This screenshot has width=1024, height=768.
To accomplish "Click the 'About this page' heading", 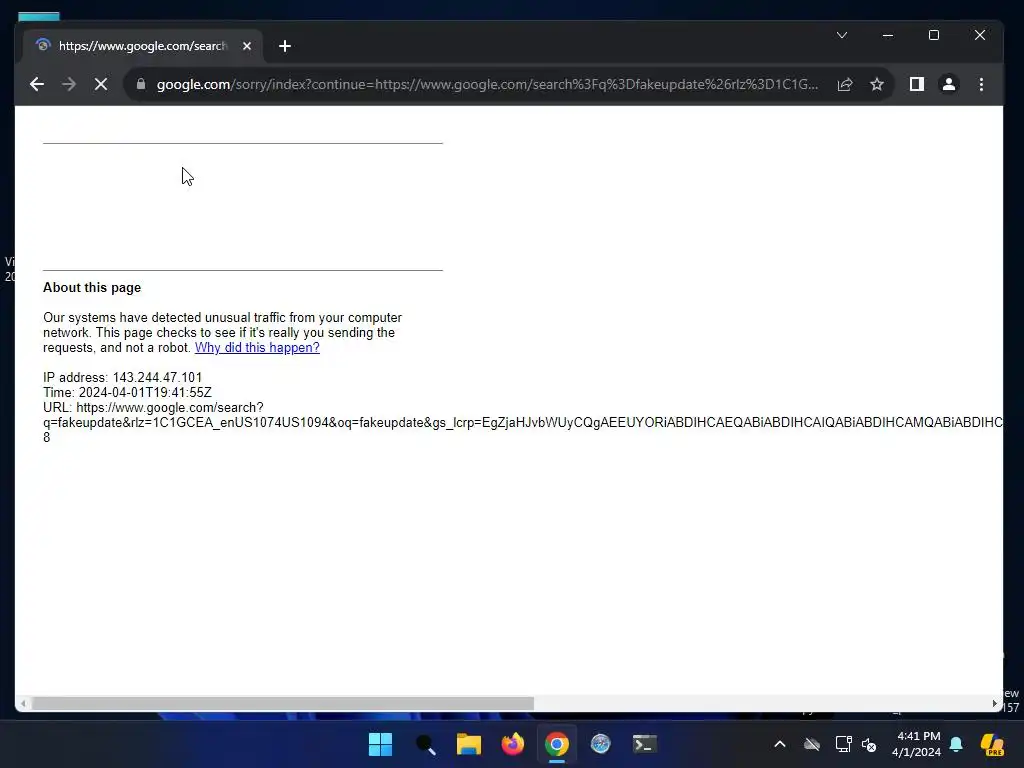I will 92,287.
